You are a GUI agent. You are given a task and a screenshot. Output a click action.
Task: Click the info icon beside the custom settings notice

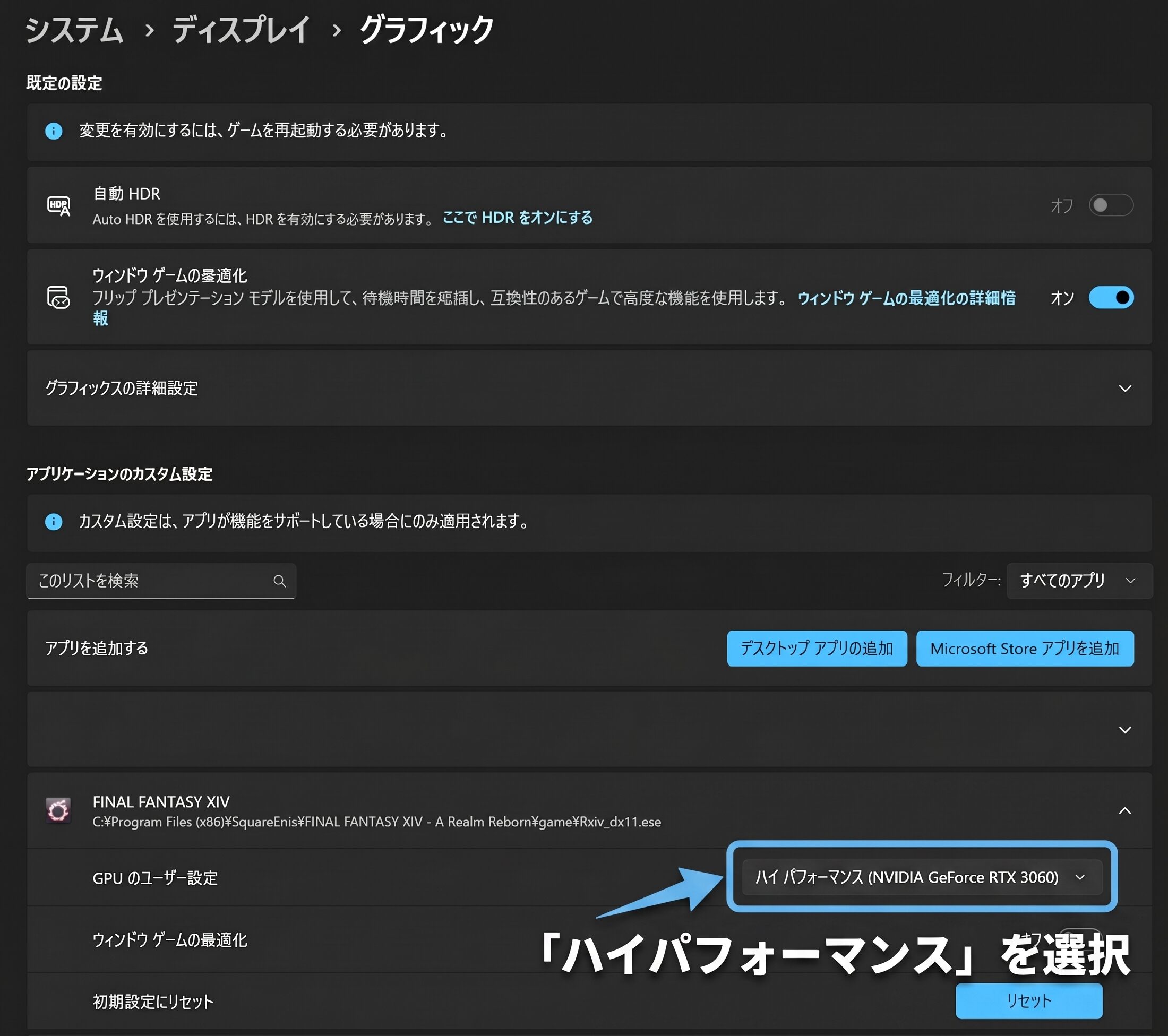pos(54,521)
